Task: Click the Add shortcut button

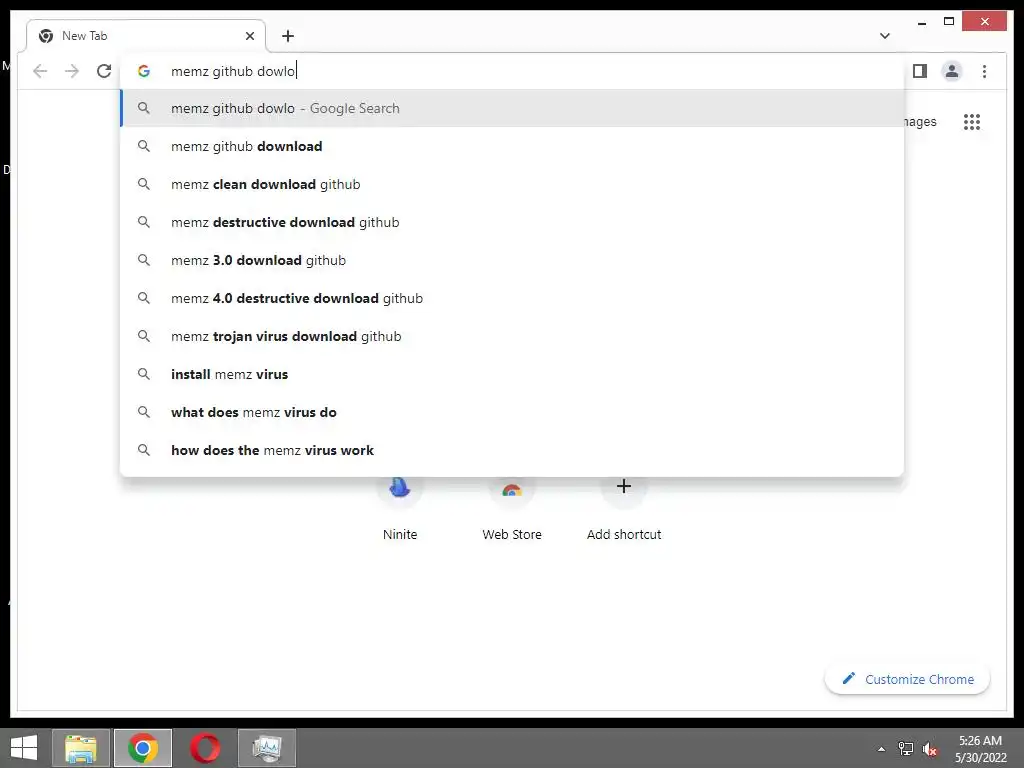Action: pos(624,509)
